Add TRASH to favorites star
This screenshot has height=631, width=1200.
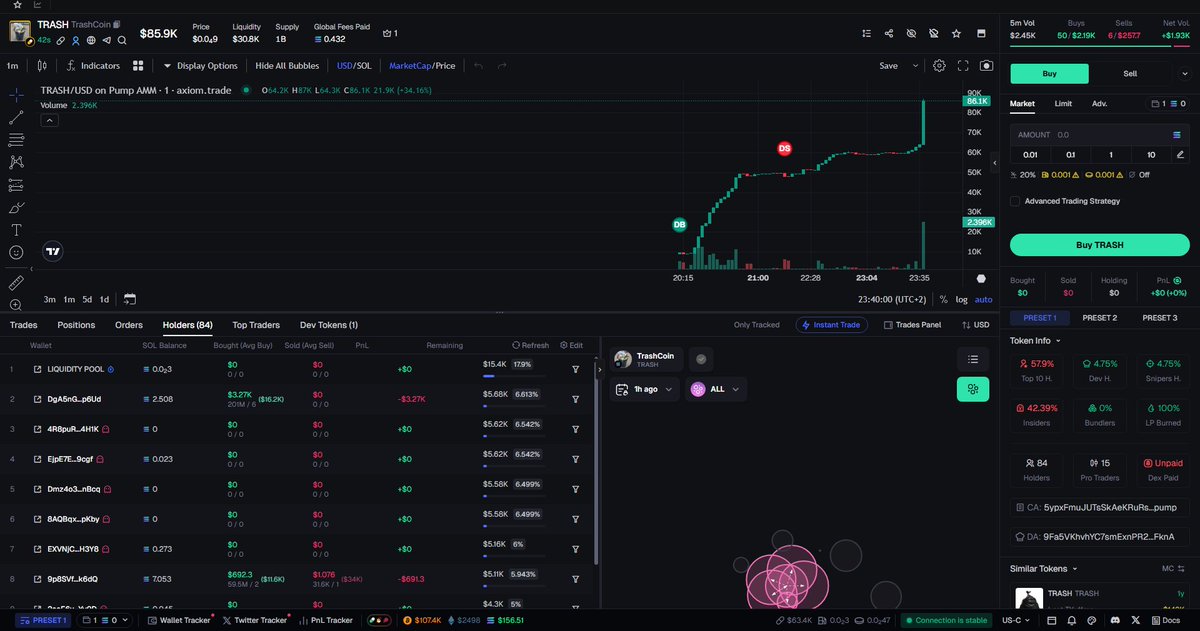click(x=957, y=33)
